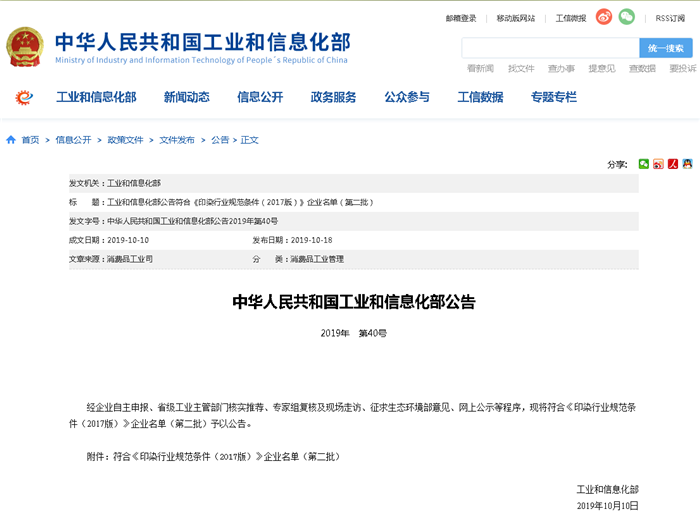Share article via red Renren share icon
Viewport: 700px width, 522px height.
coord(673,164)
